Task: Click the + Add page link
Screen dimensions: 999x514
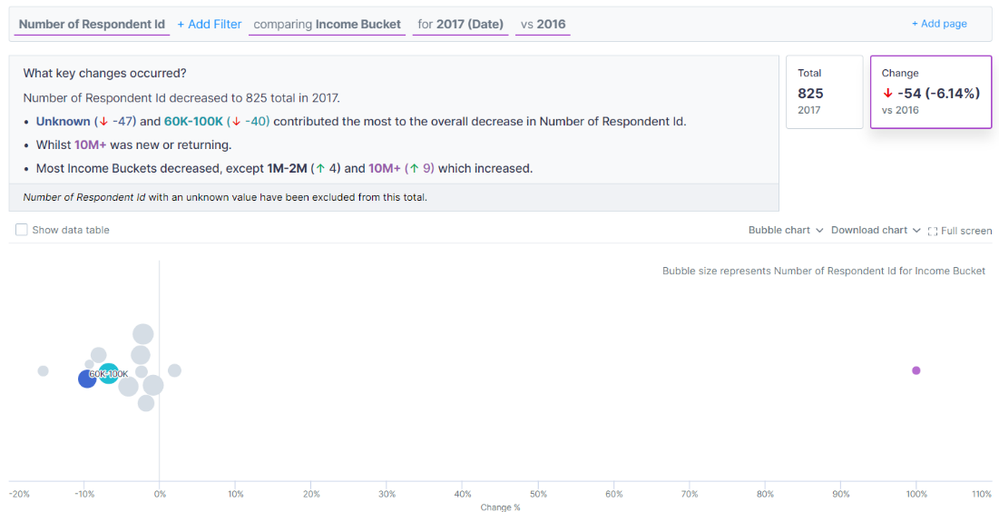Action: coord(939,24)
